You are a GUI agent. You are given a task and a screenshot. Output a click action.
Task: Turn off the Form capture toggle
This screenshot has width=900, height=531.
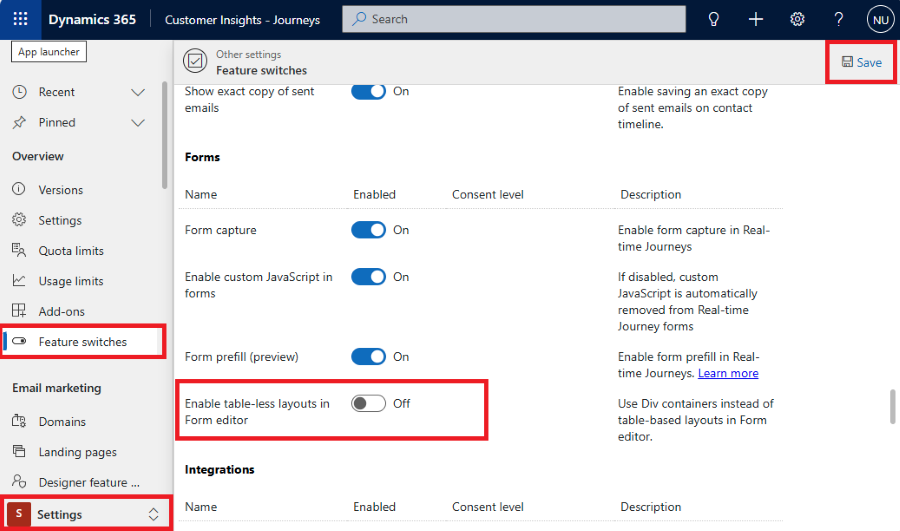368,230
